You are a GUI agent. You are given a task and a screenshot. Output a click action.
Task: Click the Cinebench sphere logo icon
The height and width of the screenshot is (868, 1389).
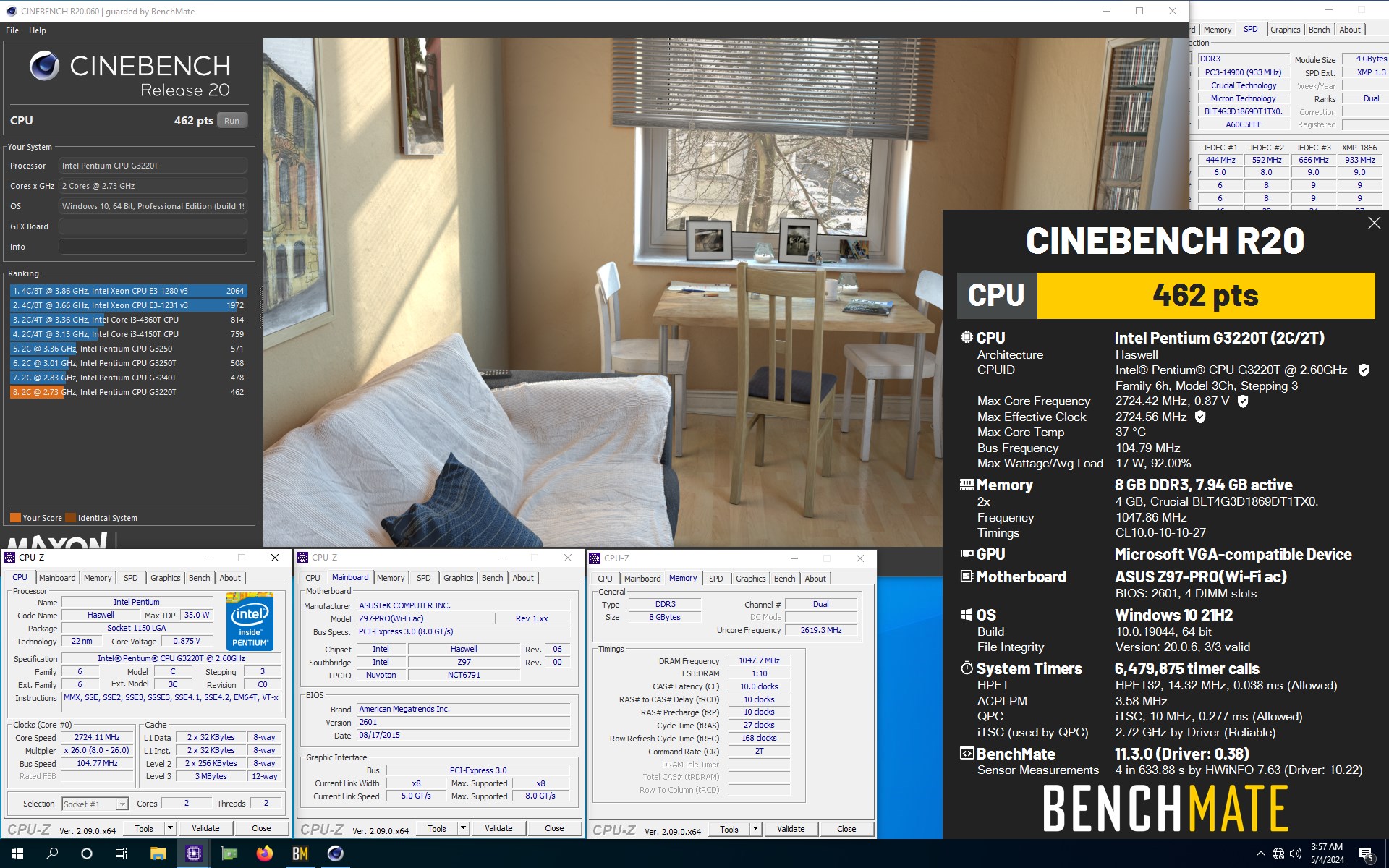pos(44,66)
